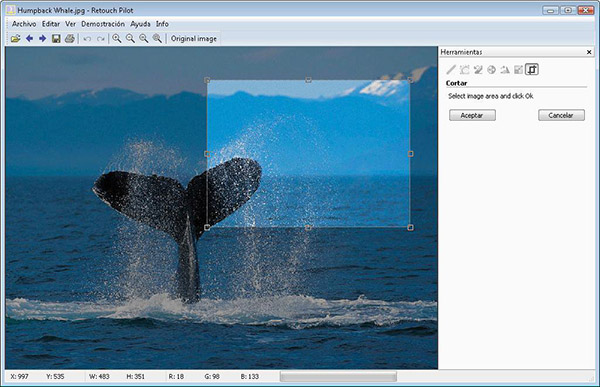
Task: Click the application icon in the title bar
Action: click(10, 10)
